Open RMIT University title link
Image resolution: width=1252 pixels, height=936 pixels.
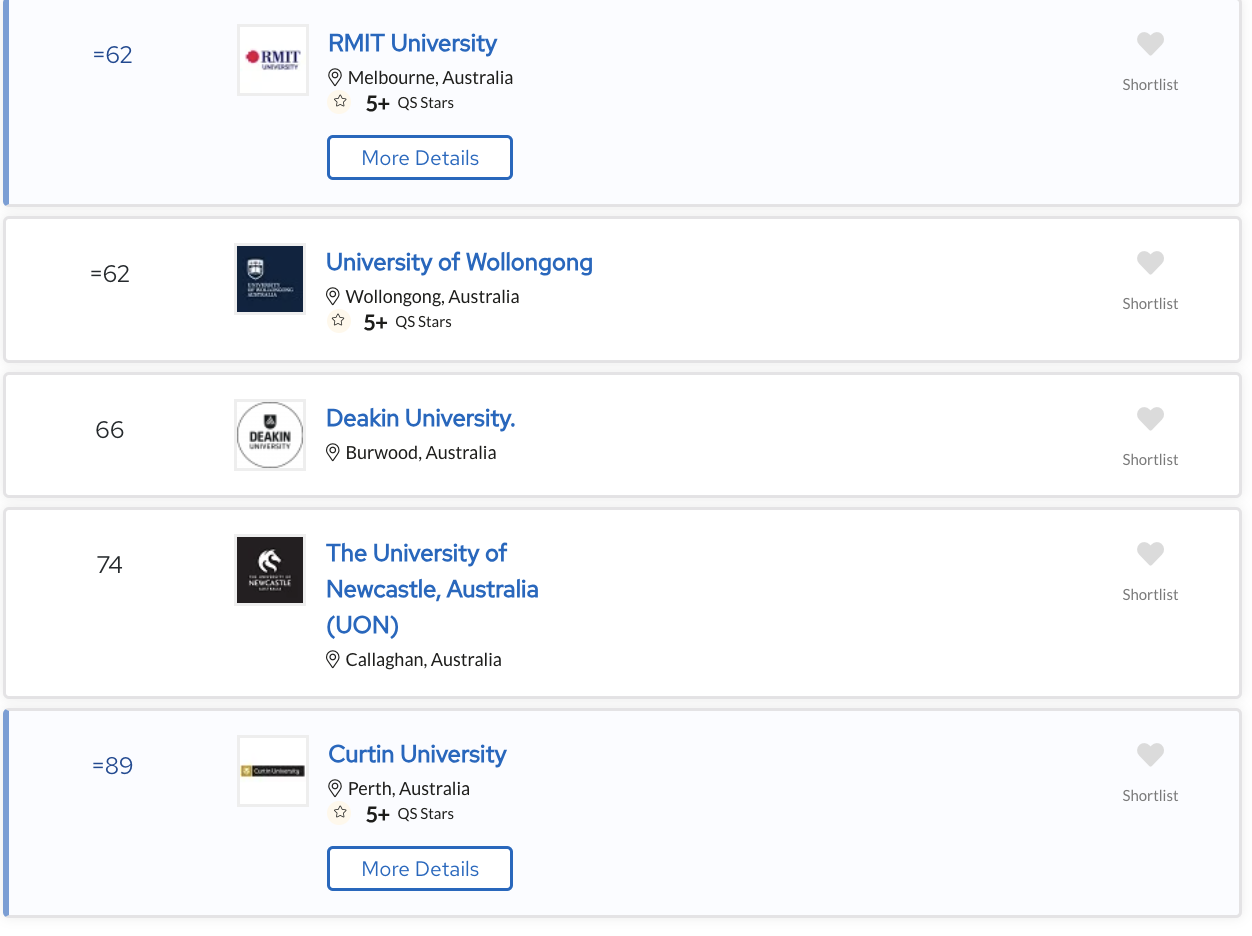(x=412, y=43)
